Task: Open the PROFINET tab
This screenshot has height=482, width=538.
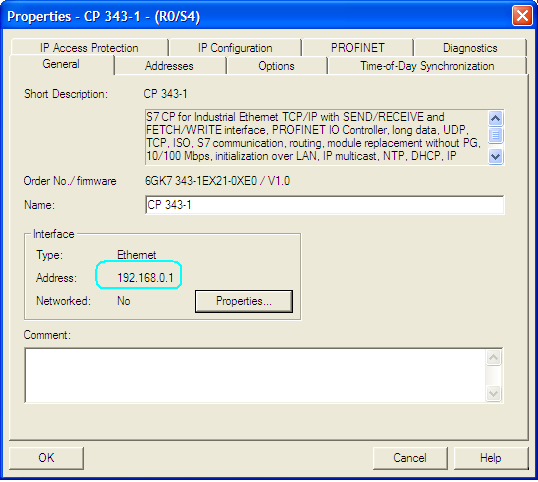Action: pyautogui.click(x=358, y=48)
